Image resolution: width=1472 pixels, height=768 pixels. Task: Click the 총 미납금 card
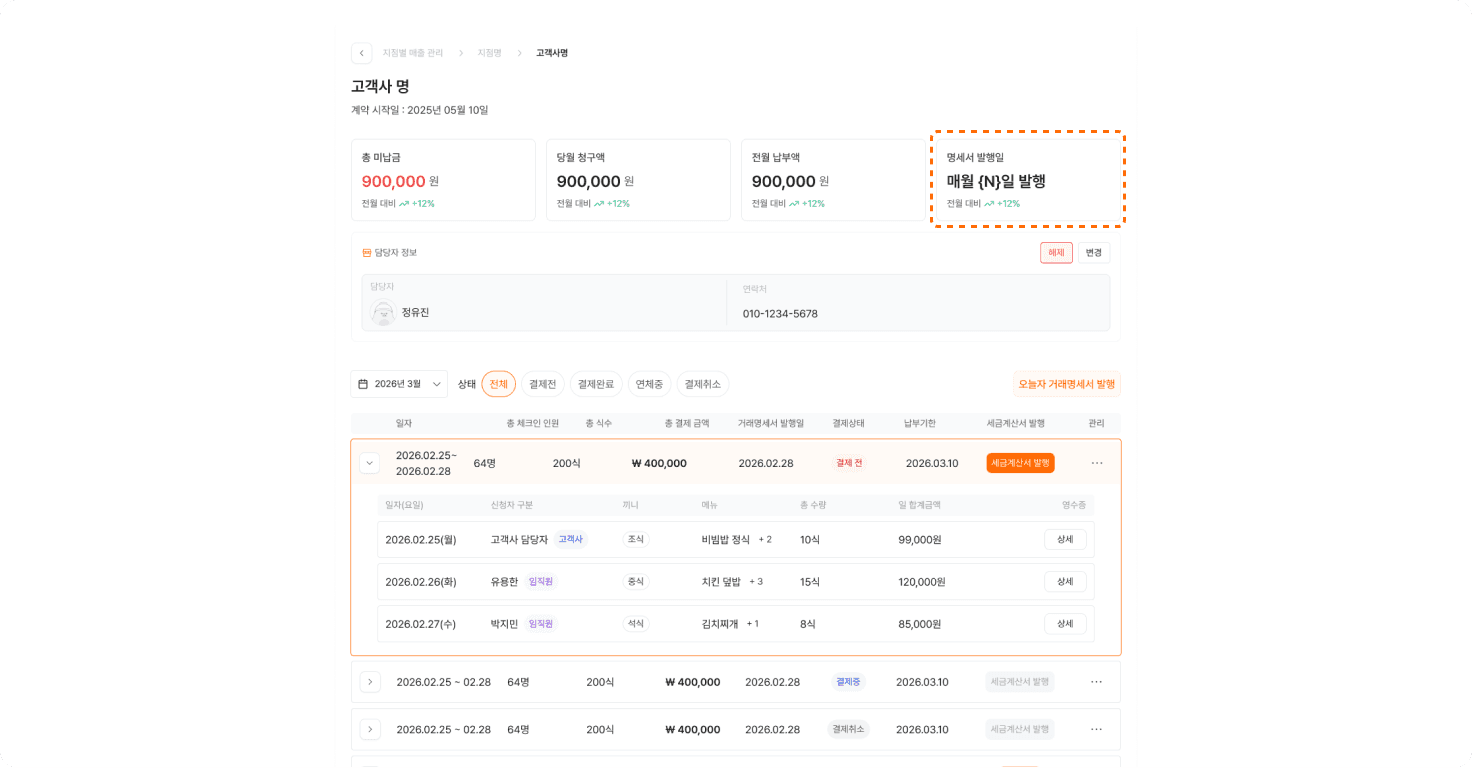[x=443, y=180]
